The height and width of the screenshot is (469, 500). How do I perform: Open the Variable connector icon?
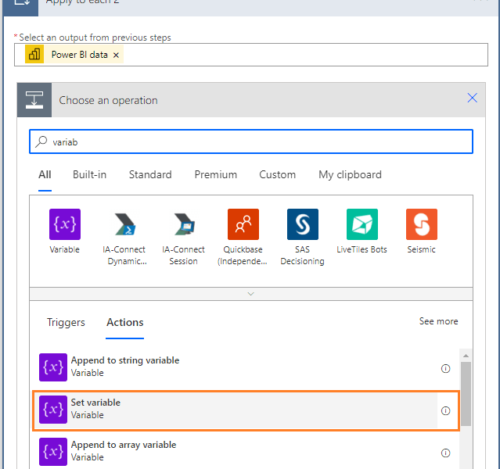(x=65, y=224)
